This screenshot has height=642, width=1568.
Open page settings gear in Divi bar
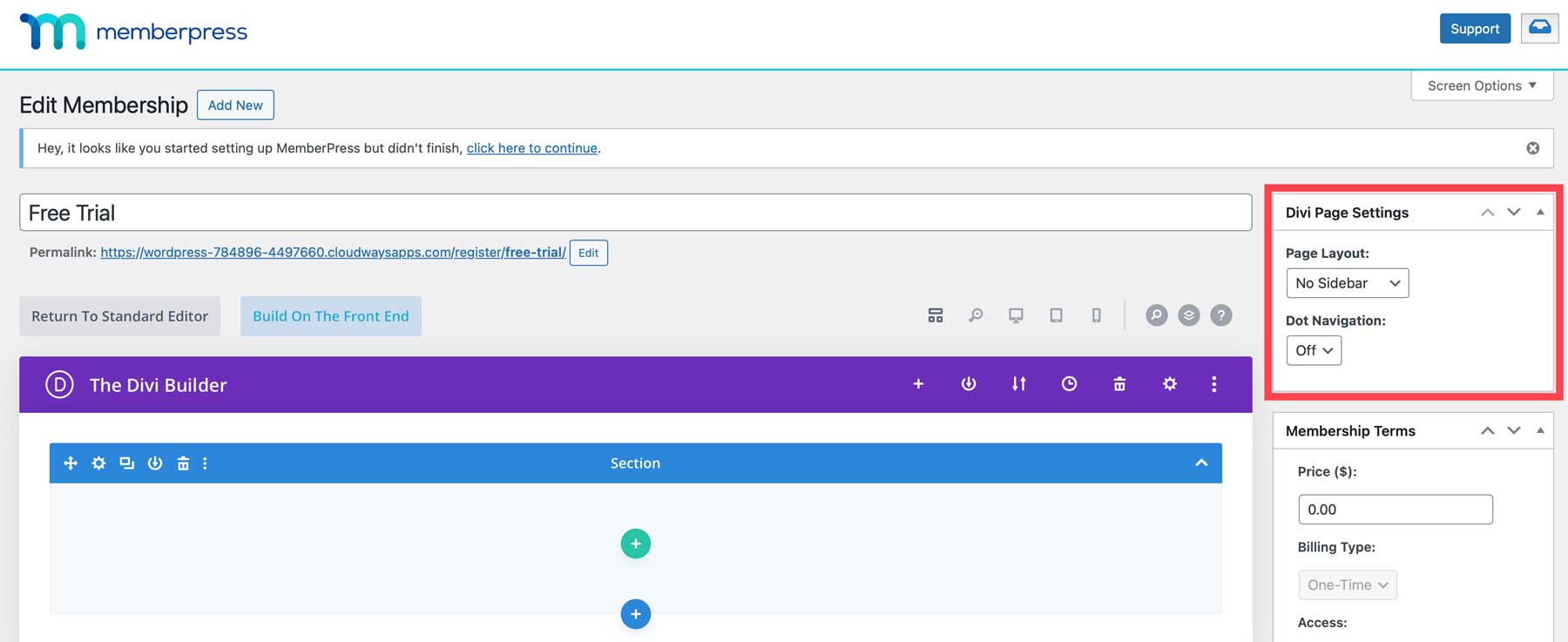point(1170,384)
